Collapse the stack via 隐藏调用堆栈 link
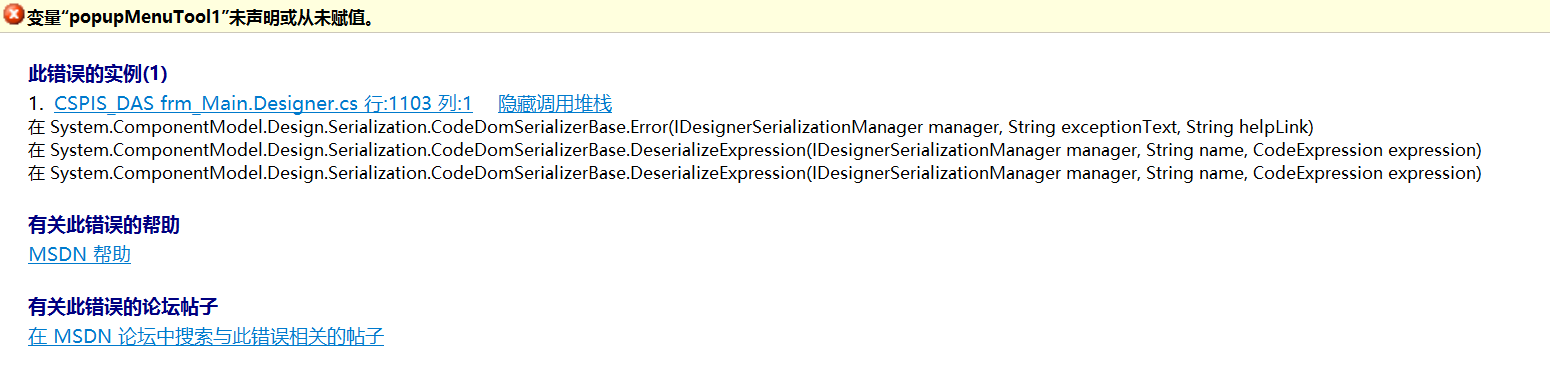This screenshot has width=1550, height=367. [x=555, y=104]
